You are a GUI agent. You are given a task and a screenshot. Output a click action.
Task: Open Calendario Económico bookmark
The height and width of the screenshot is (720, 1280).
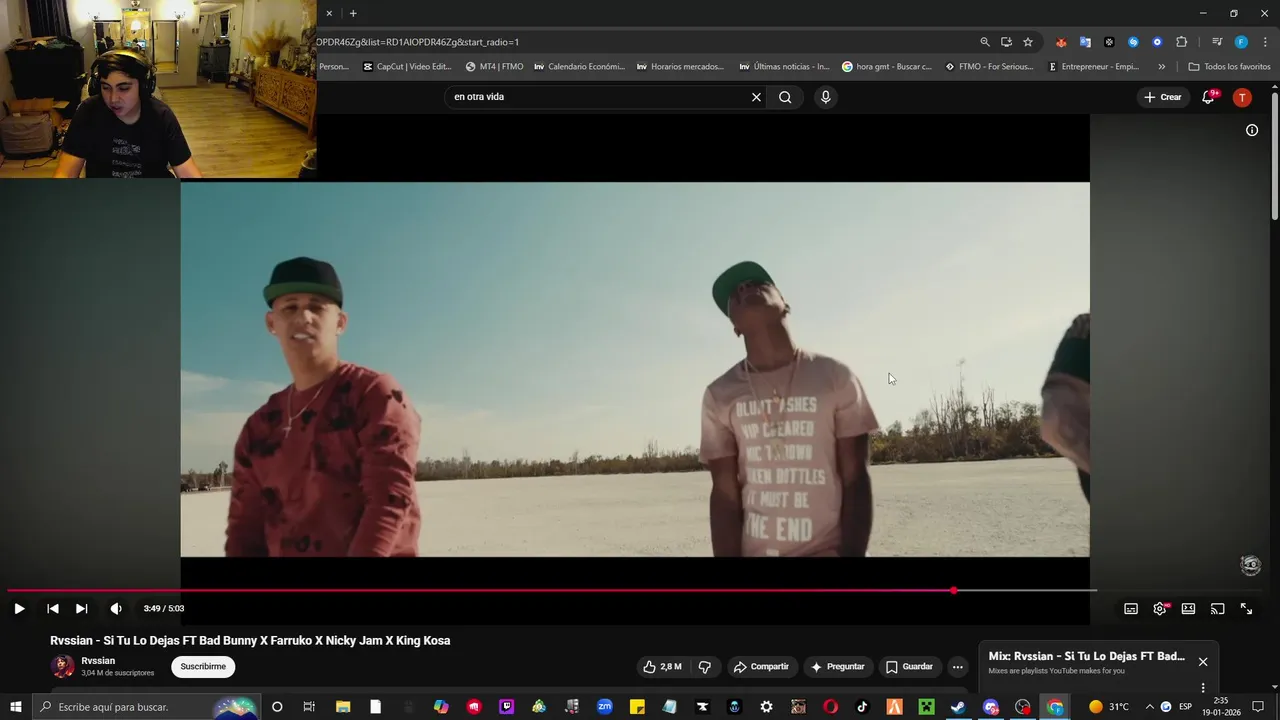click(579, 67)
